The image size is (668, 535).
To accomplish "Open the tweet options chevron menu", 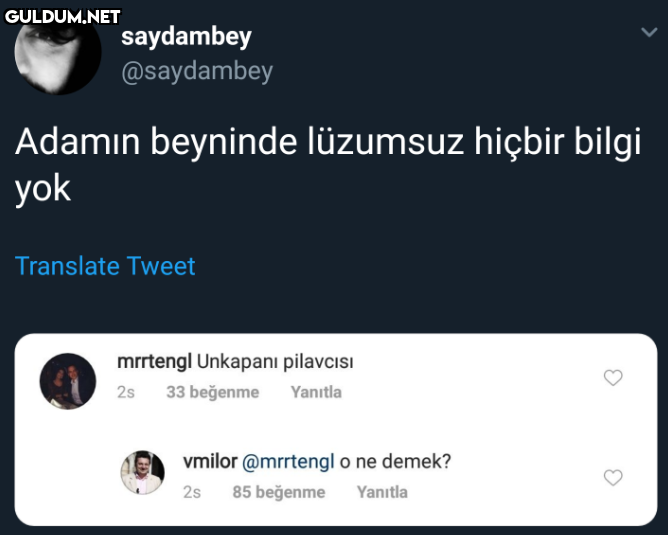I will point(646,33).
